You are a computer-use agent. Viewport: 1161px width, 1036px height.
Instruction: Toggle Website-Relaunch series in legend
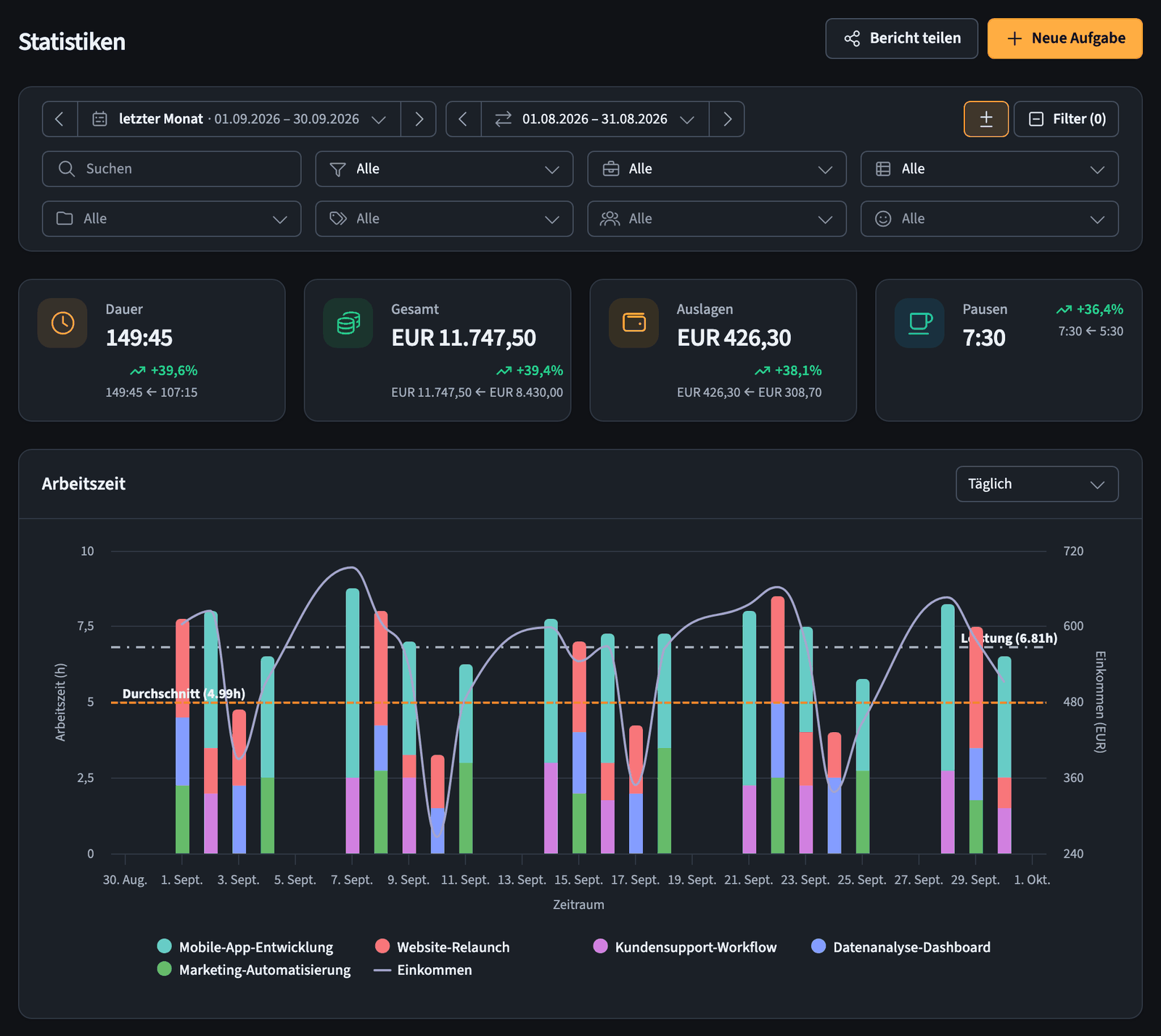coord(443,947)
